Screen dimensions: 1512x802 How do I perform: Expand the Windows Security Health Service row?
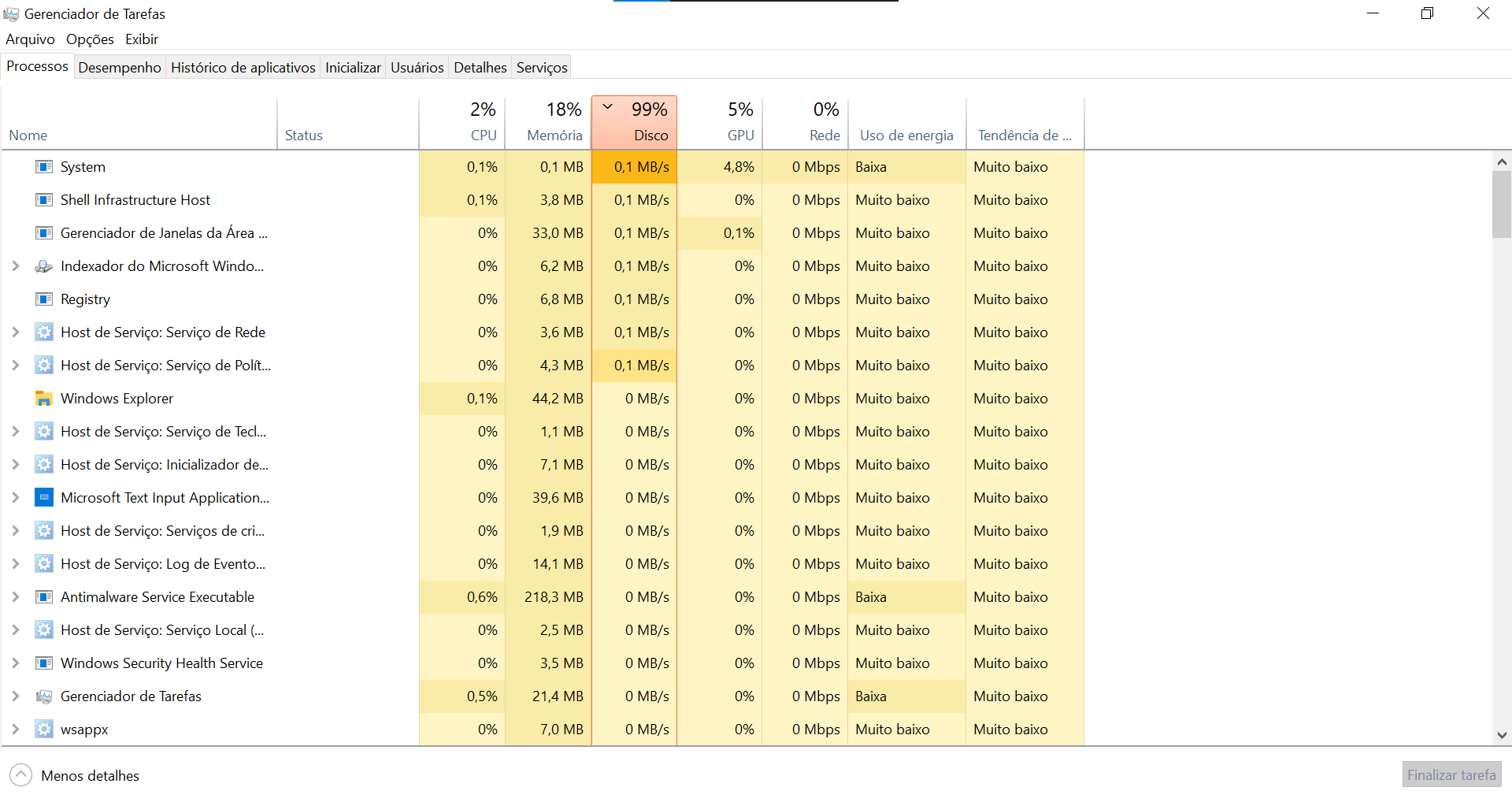pos(15,663)
